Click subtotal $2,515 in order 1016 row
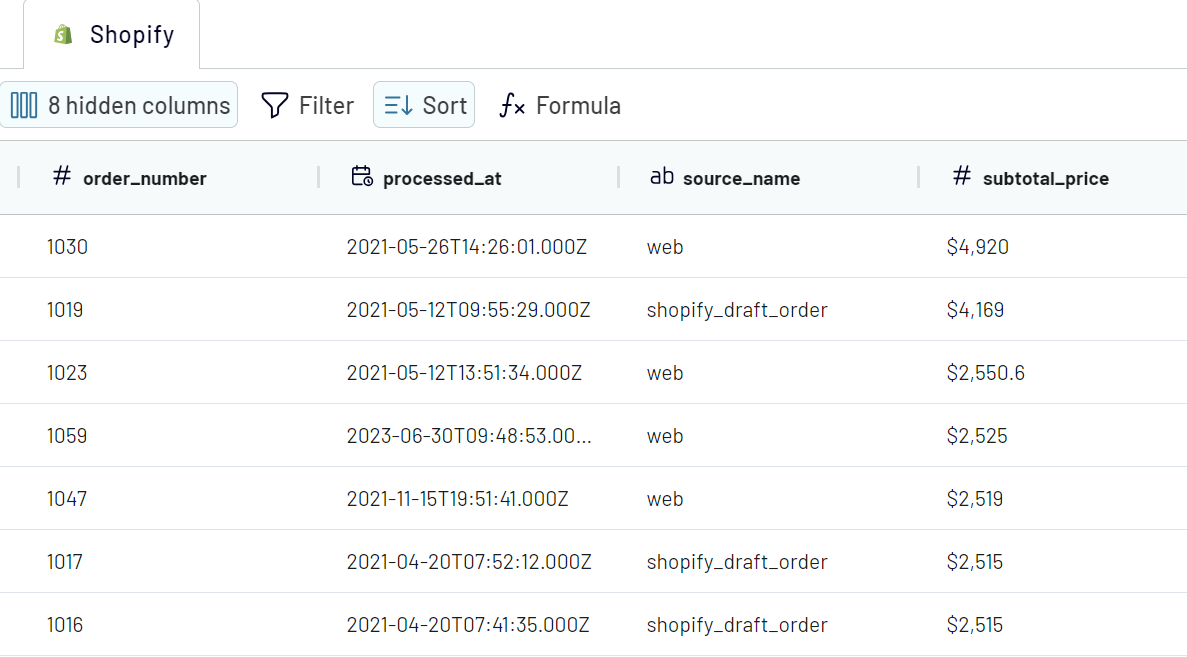This screenshot has width=1187, height=657. point(974,624)
